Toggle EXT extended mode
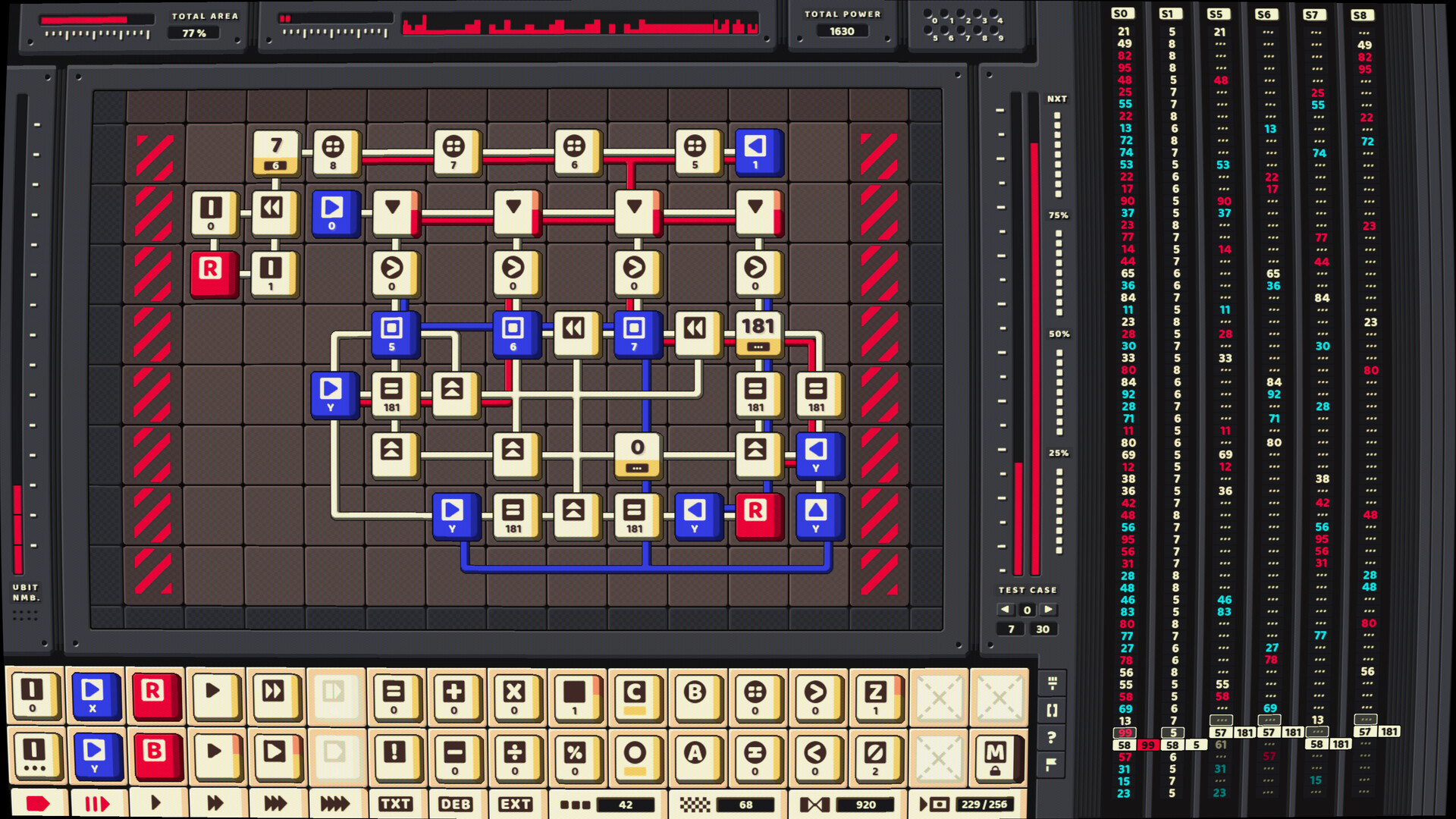This screenshot has height=819, width=1456. pyautogui.click(x=516, y=804)
